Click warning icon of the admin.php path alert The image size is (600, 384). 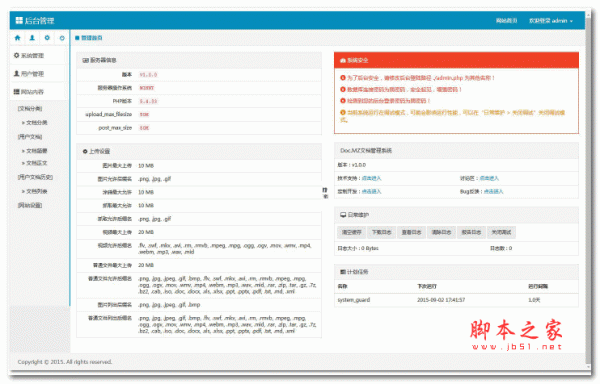(x=343, y=78)
